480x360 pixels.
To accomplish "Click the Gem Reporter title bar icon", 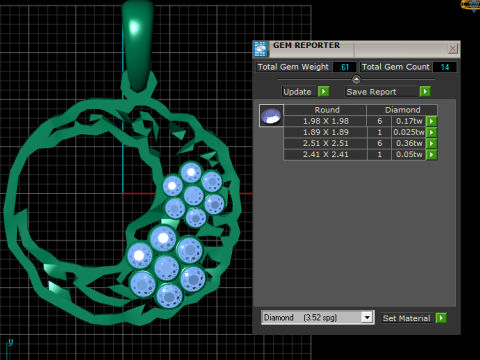I will tap(260, 49).
